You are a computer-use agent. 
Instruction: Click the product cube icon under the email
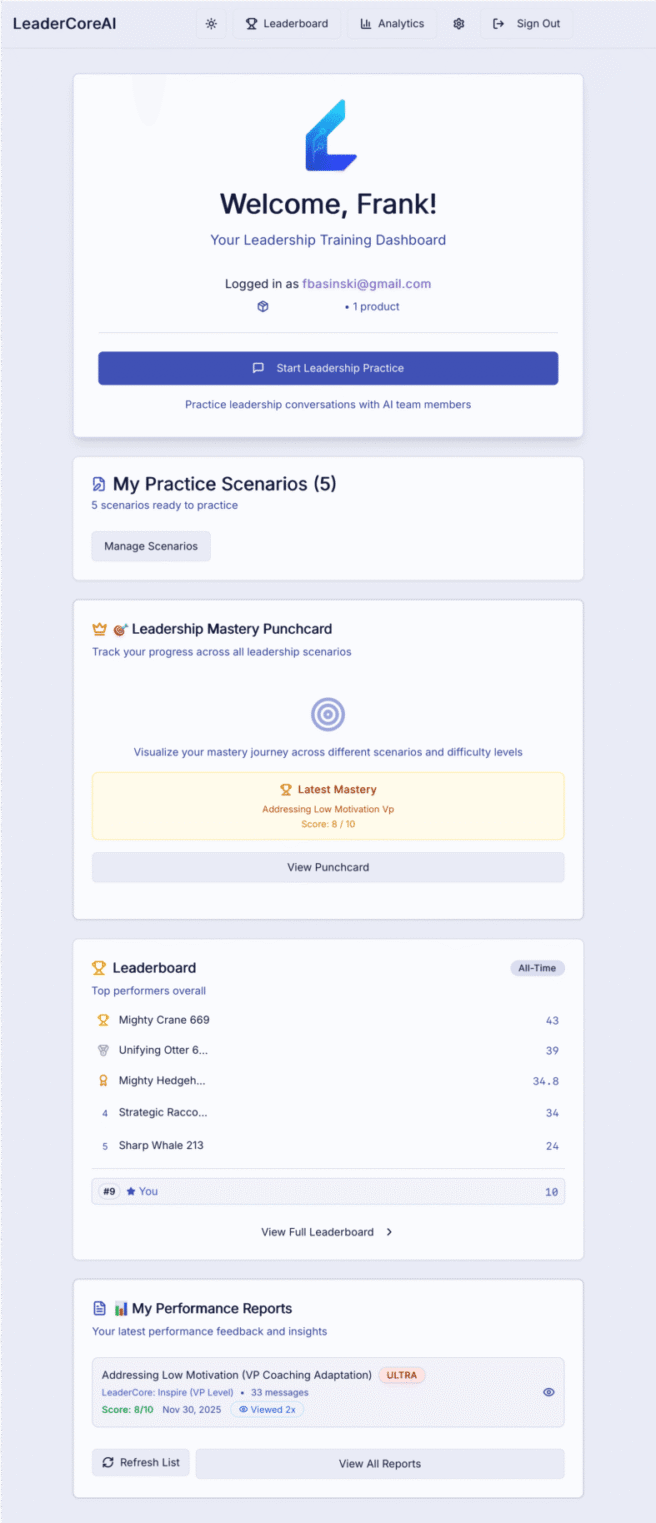(x=263, y=307)
